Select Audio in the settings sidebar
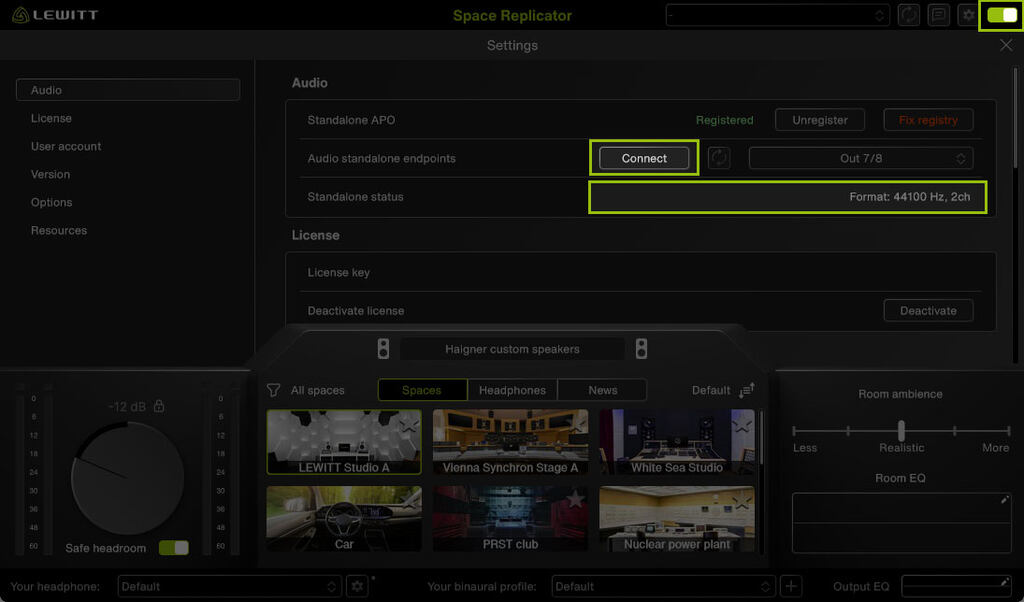 pyautogui.click(x=128, y=90)
